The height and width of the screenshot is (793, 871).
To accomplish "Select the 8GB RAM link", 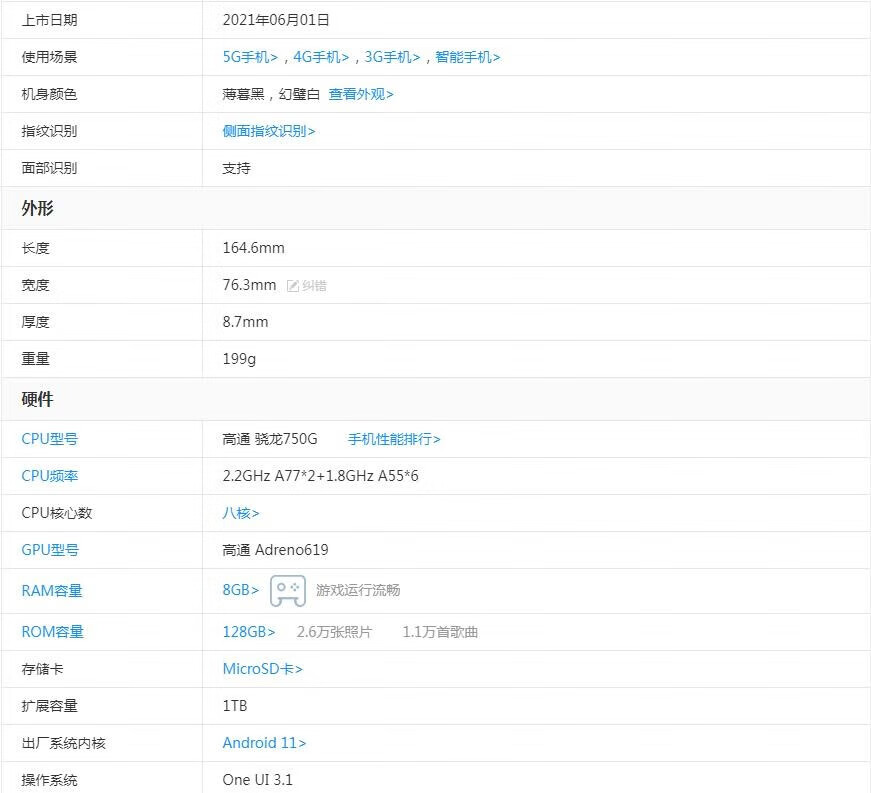I will (240, 590).
